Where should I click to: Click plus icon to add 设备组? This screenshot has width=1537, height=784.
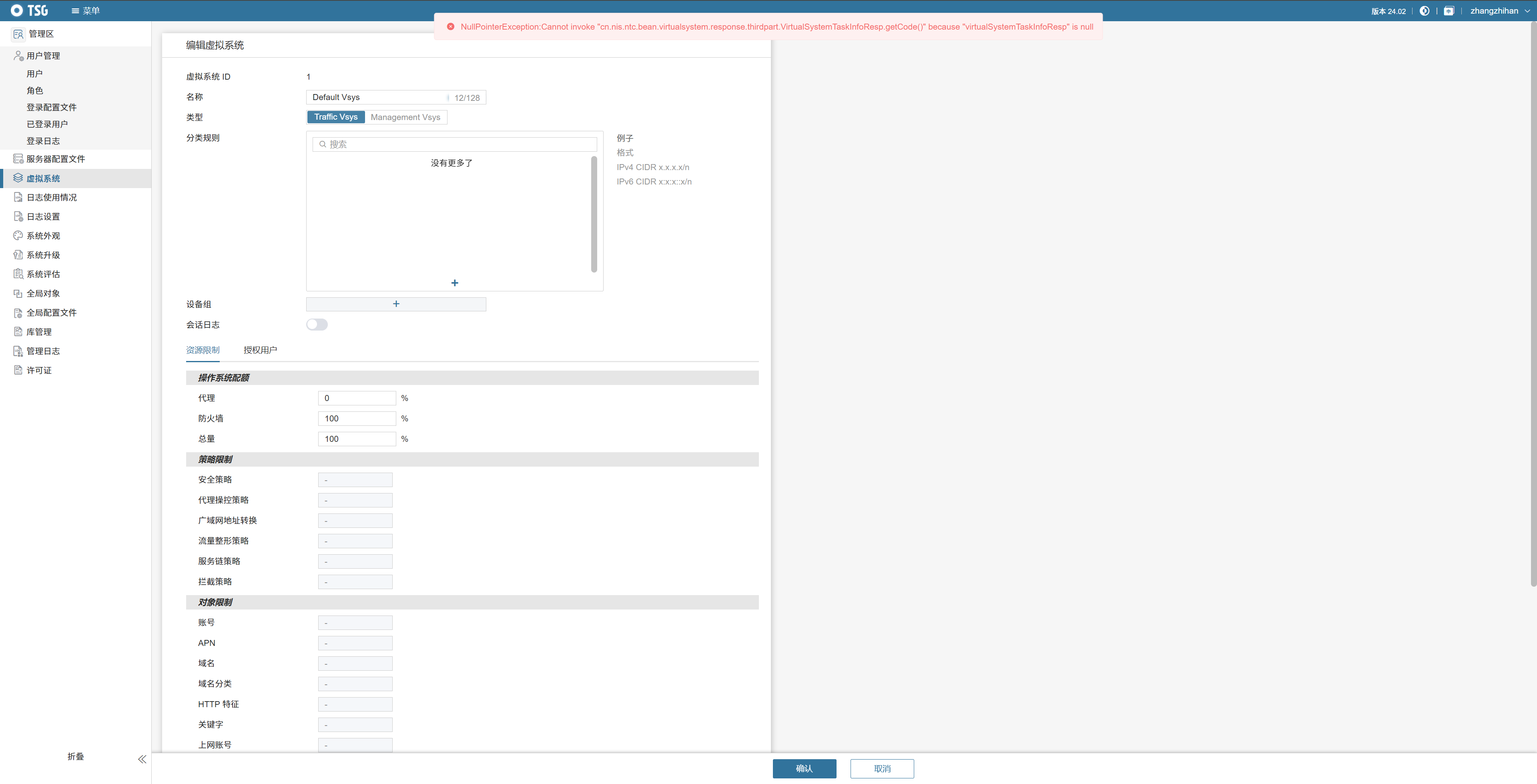[x=395, y=304]
